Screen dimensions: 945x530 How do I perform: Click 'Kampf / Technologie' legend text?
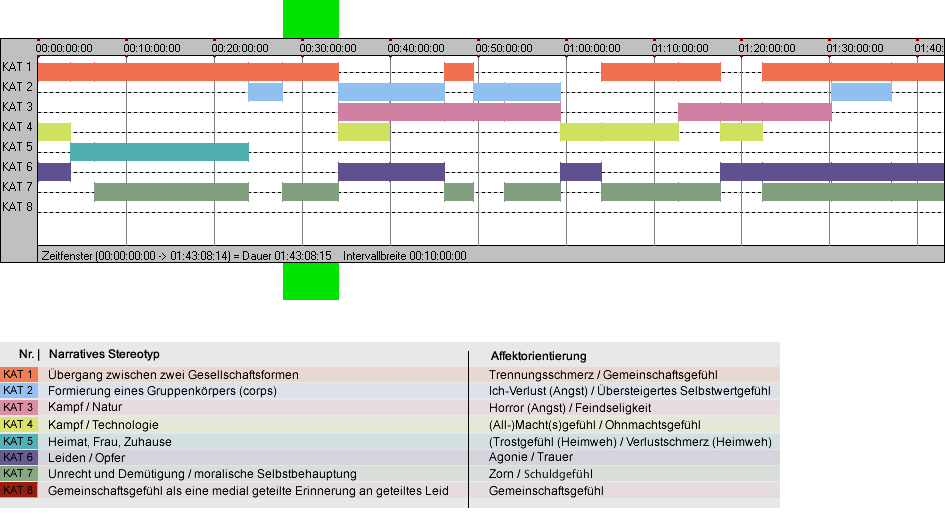pyautogui.click(x=104, y=424)
